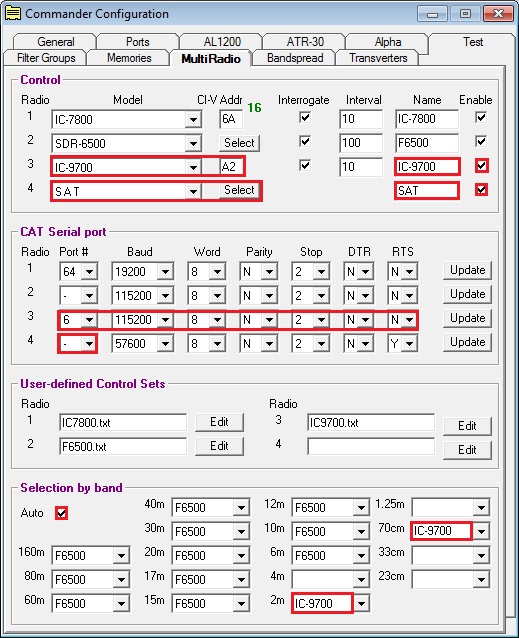The width and height of the screenshot is (519, 638).
Task: Toggle Enable checkbox for IC-7800 radio 1
Action: pos(481,118)
